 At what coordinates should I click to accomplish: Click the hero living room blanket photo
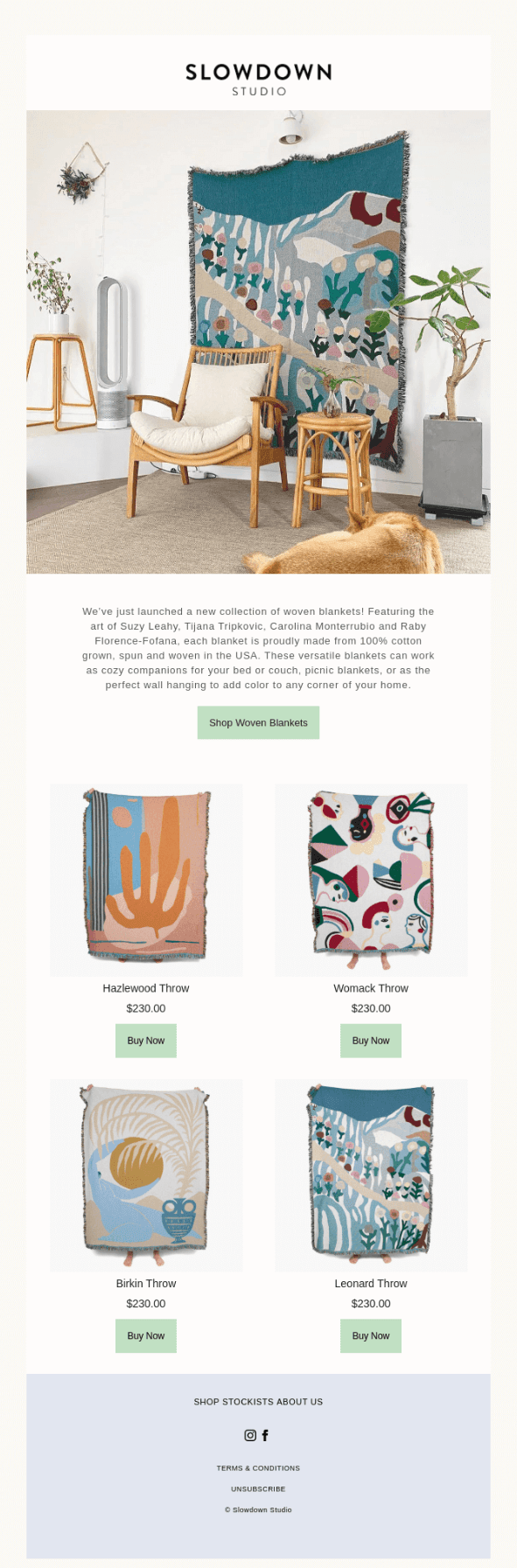click(258, 342)
